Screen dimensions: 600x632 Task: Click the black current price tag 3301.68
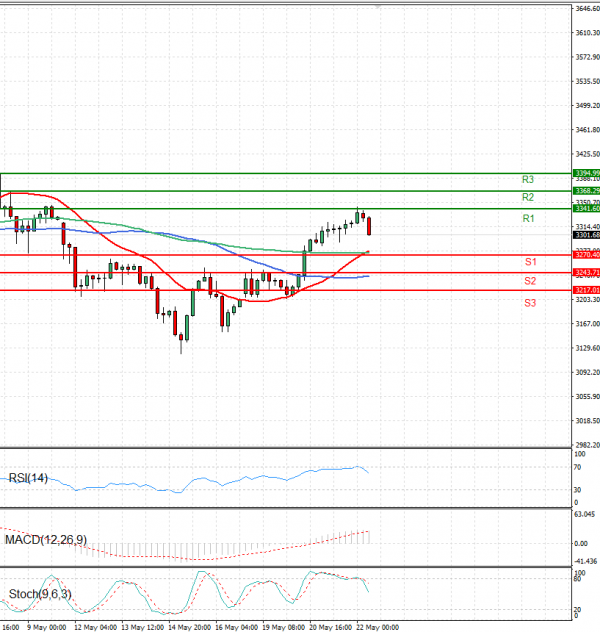coord(585,235)
